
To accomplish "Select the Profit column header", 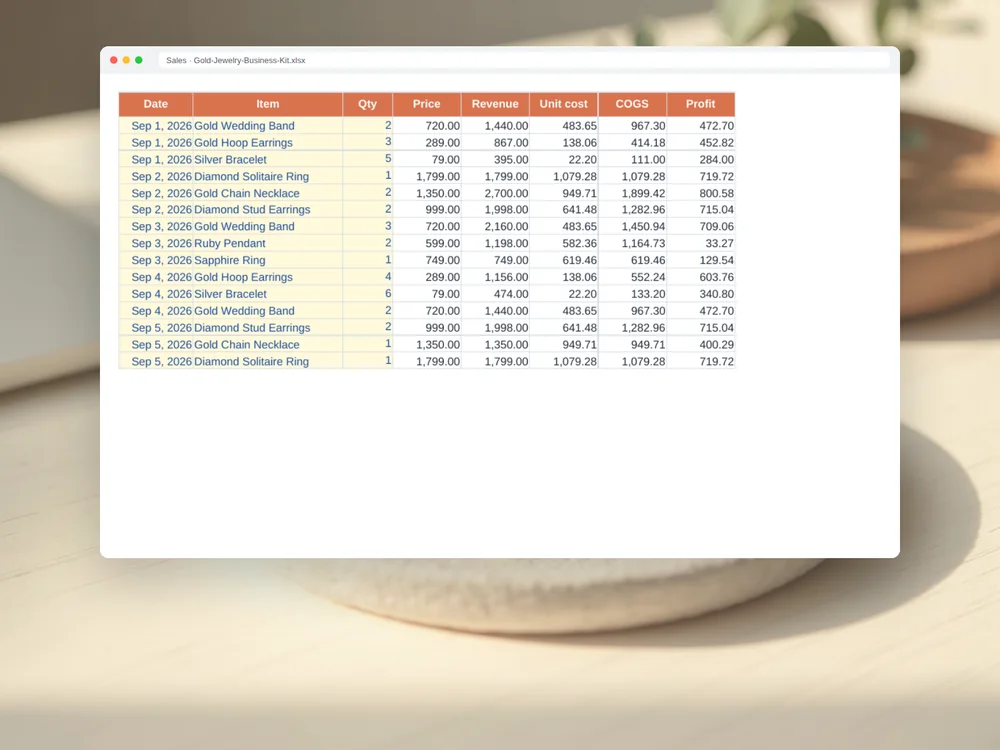I will click(x=700, y=104).
